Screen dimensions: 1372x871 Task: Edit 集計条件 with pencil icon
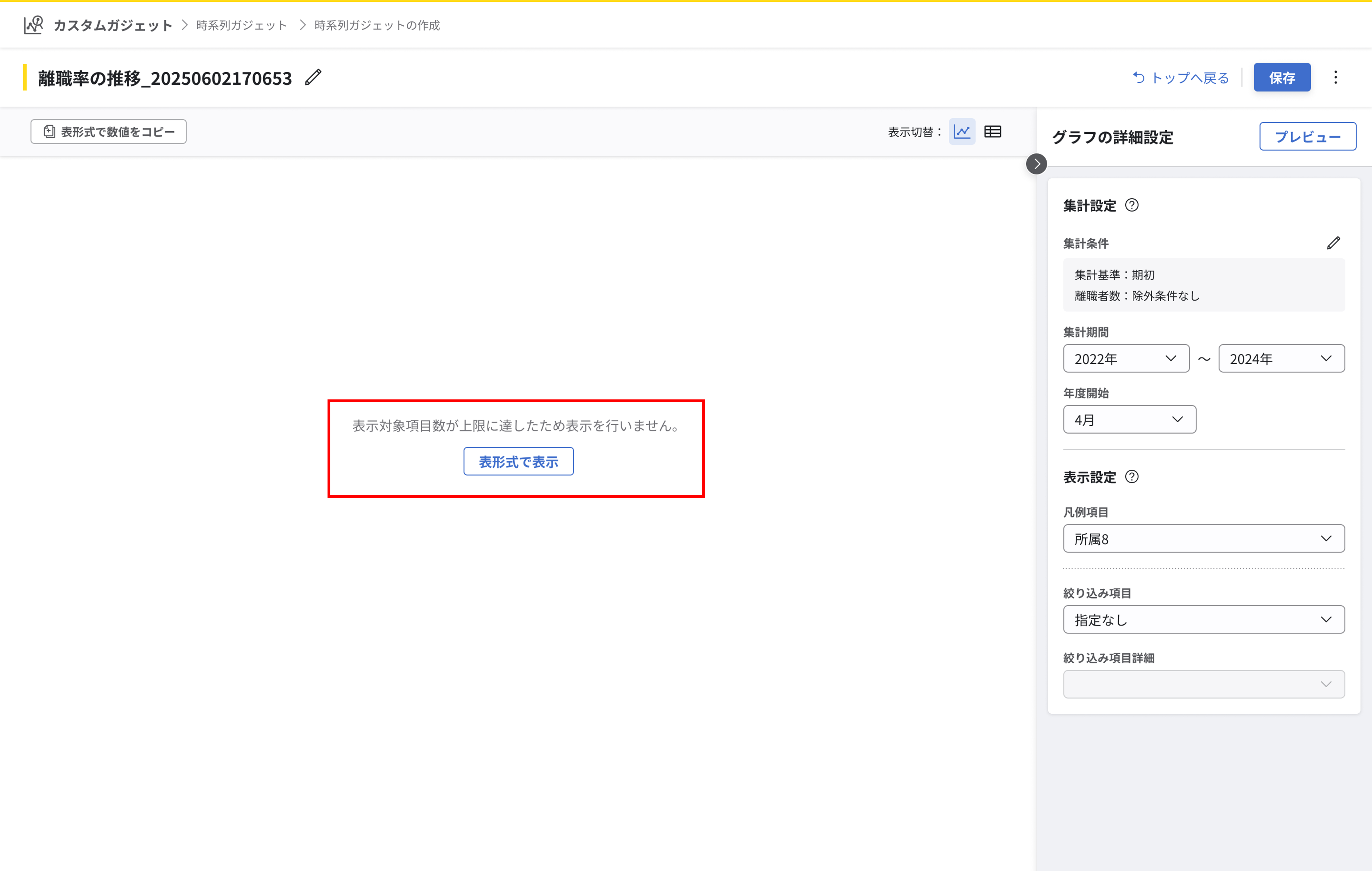(1333, 244)
